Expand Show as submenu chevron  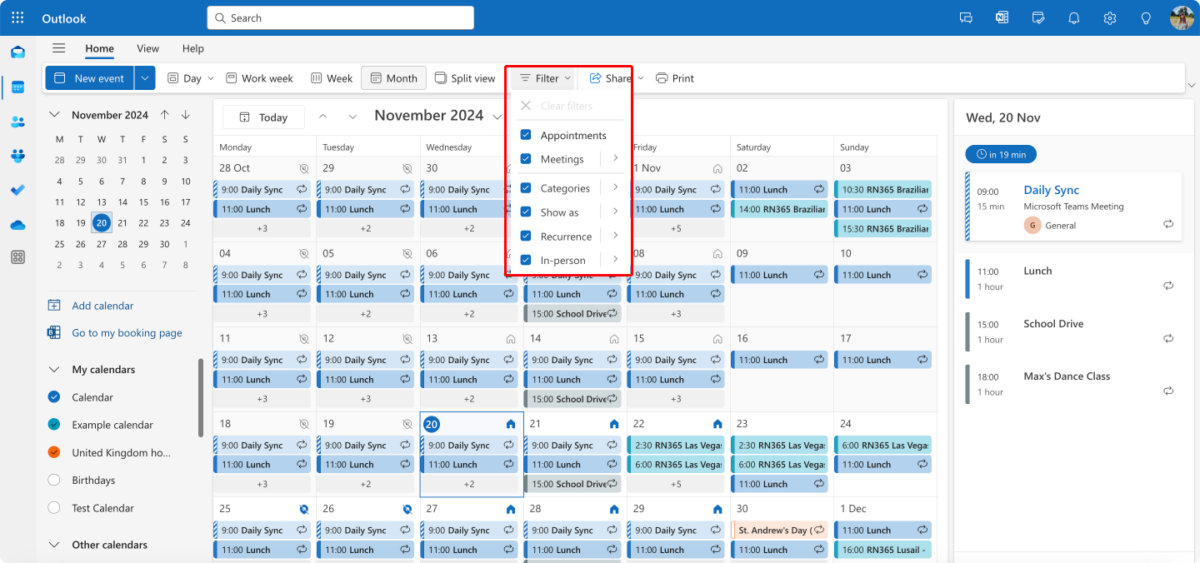[x=615, y=212]
